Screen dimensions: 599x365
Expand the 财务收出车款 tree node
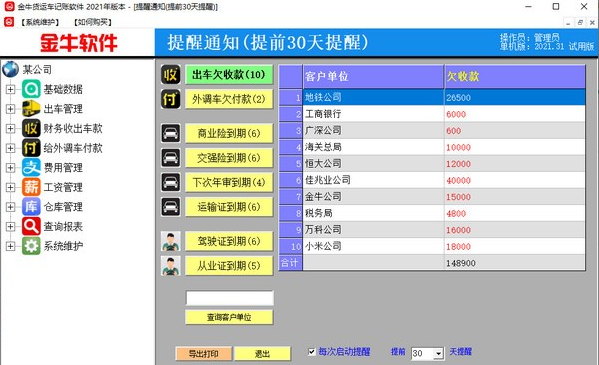coord(10,128)
